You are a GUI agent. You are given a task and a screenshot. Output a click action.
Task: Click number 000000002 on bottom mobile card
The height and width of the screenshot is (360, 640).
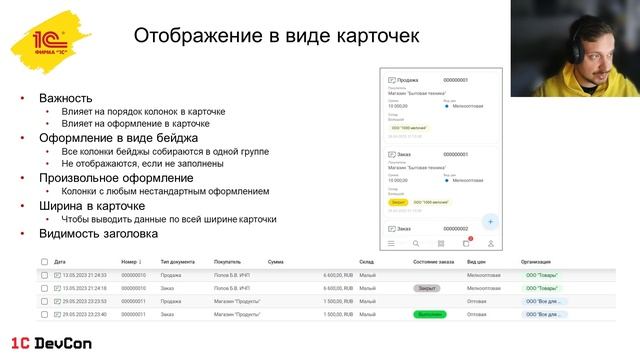456,229
